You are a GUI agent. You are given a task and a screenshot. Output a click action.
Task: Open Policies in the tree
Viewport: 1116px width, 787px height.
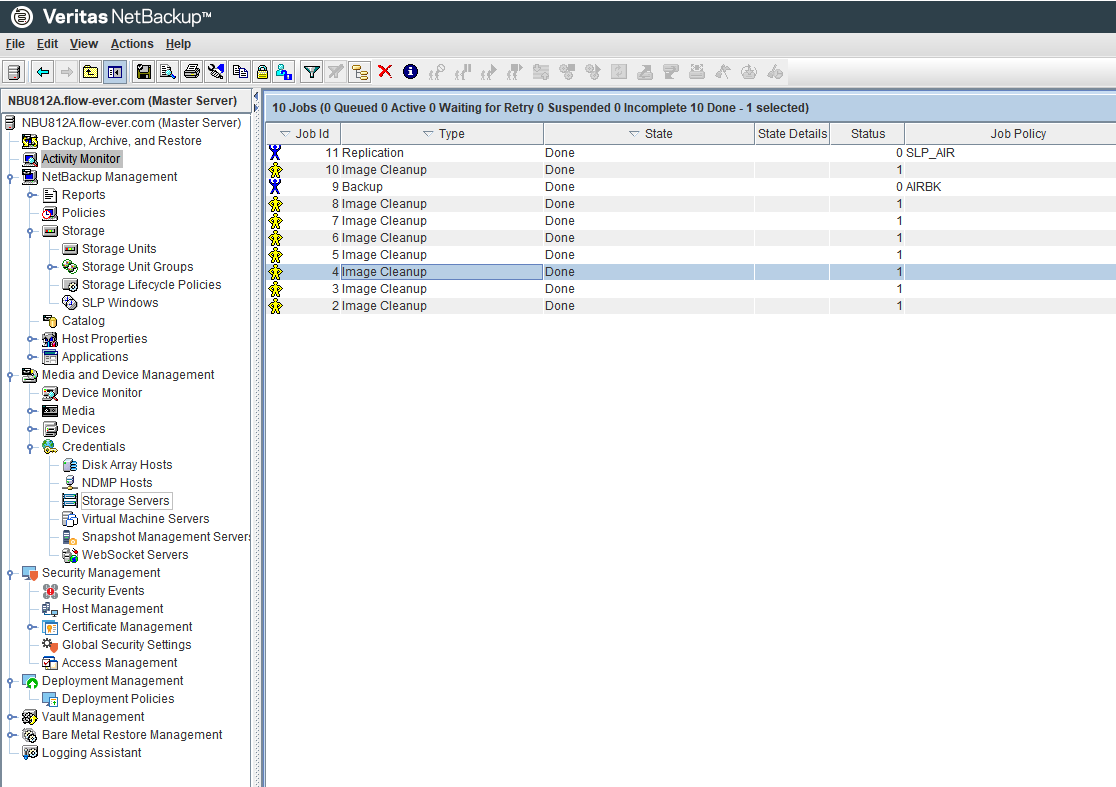point(83,213)
